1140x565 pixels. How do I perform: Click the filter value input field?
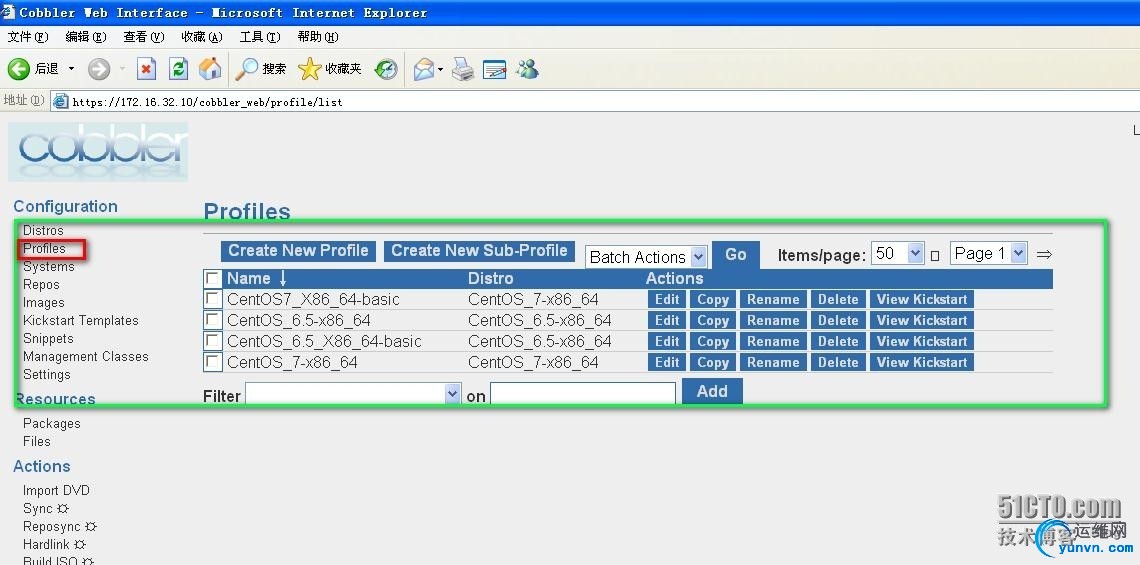coord(583,395)
